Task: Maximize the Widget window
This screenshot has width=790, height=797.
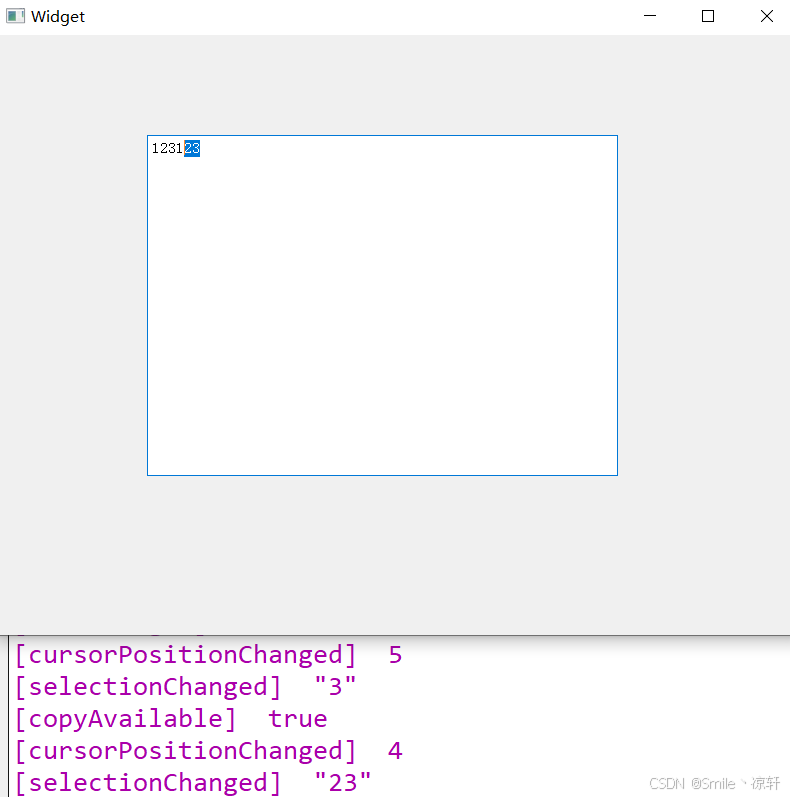Action: coord(708,16)
